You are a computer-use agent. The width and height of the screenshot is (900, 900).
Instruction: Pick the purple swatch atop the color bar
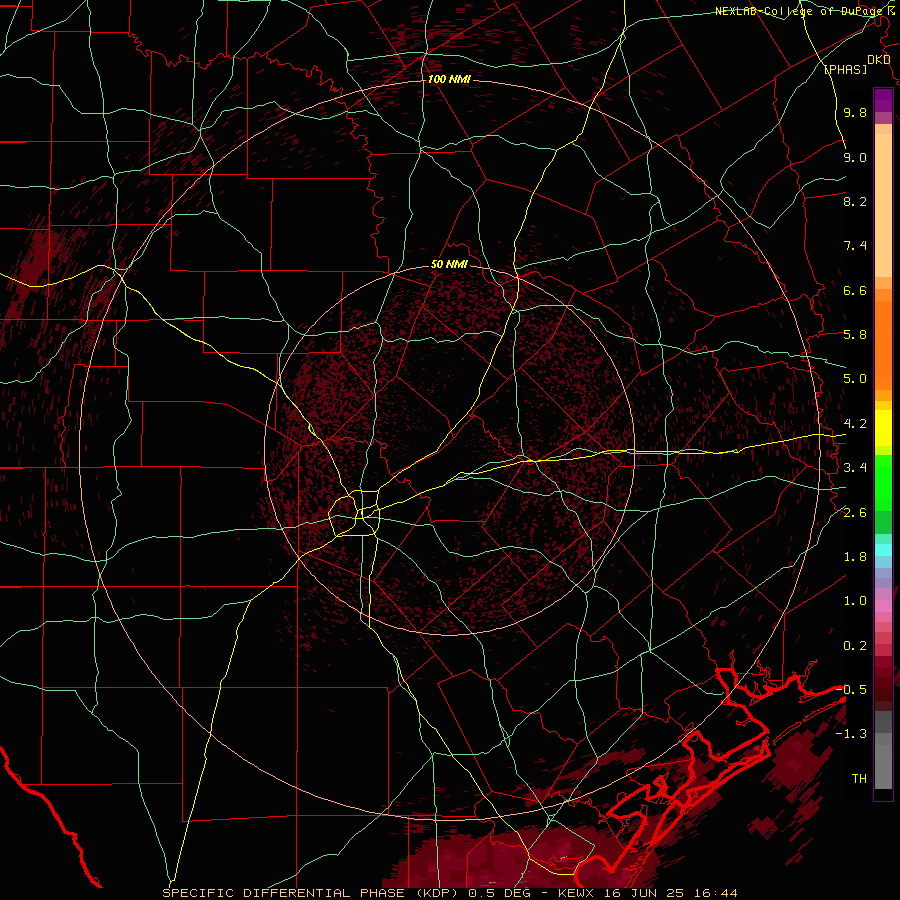click(x=883, y=100)
